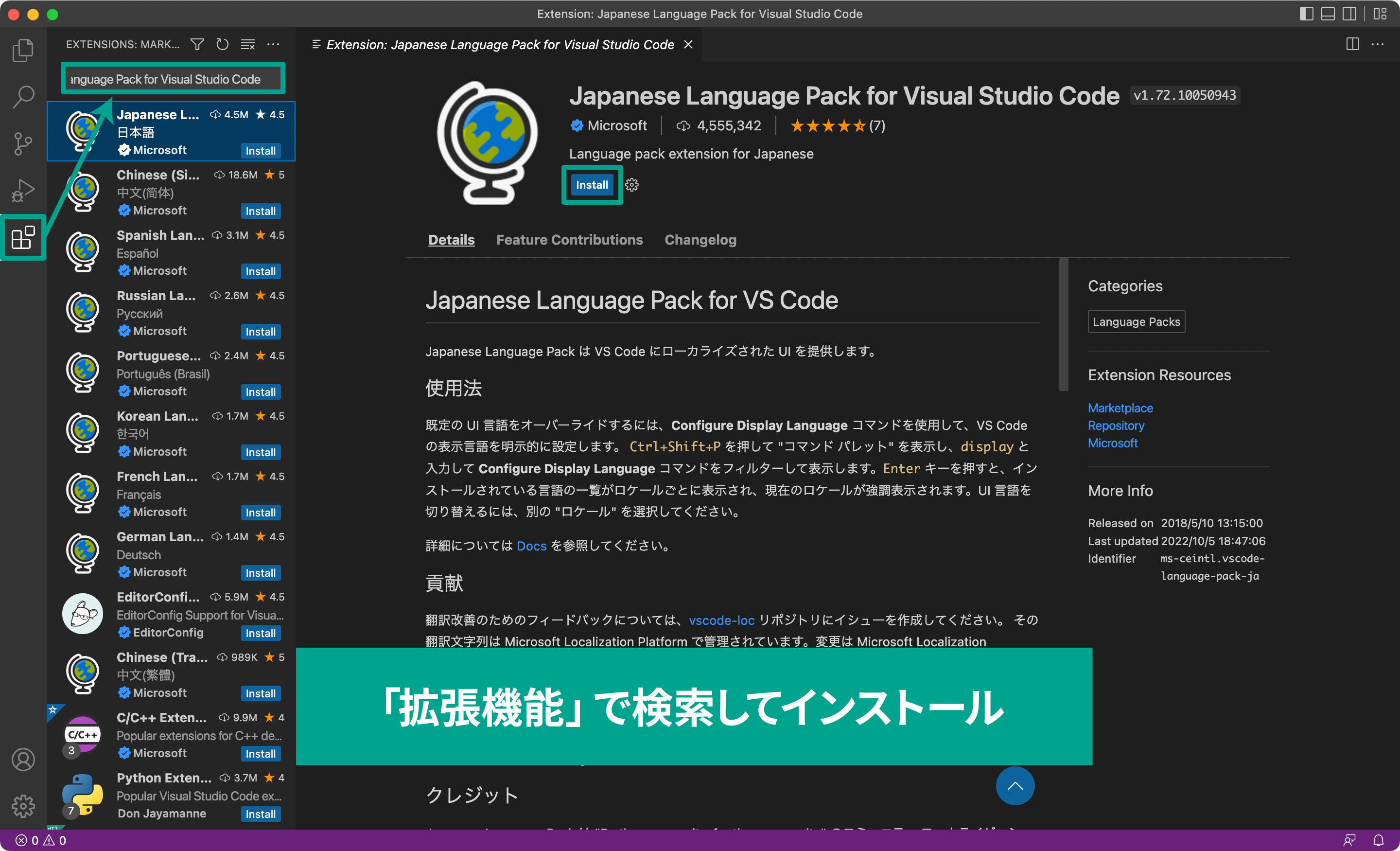The width and height of the screenshot is (1400, 851).
Task: Open the vscode-loc repository link
Action: click(721, 620)
